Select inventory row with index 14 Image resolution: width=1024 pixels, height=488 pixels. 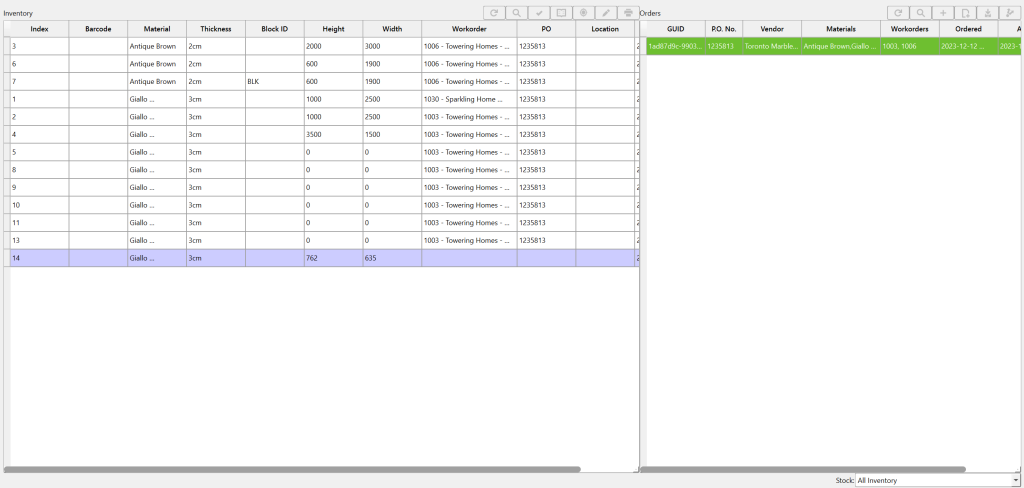38,258
